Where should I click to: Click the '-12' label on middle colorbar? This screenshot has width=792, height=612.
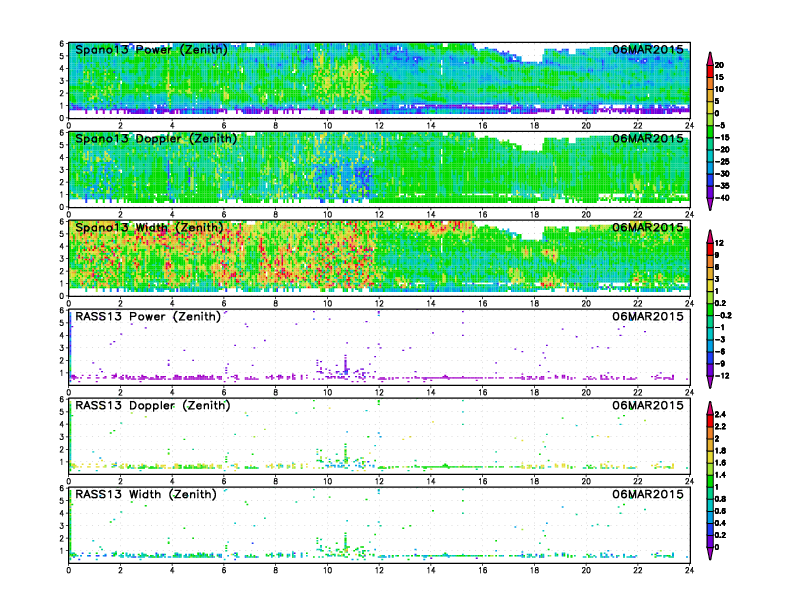(x=722, y=376)
